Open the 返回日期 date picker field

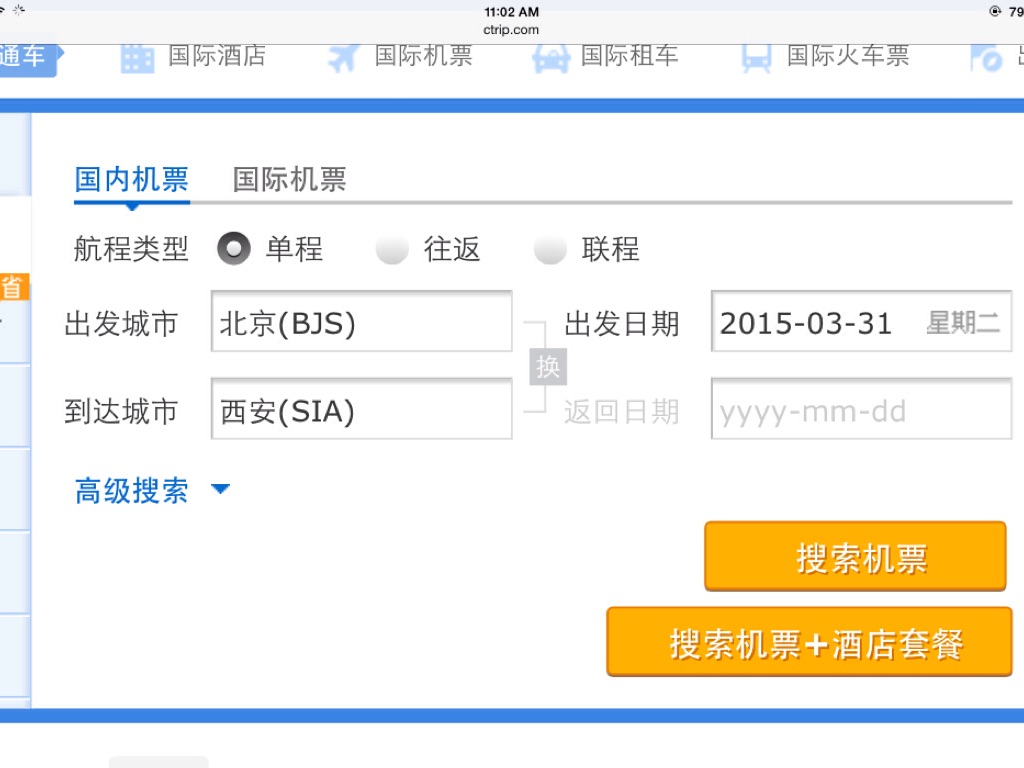[x=861, y=410]
